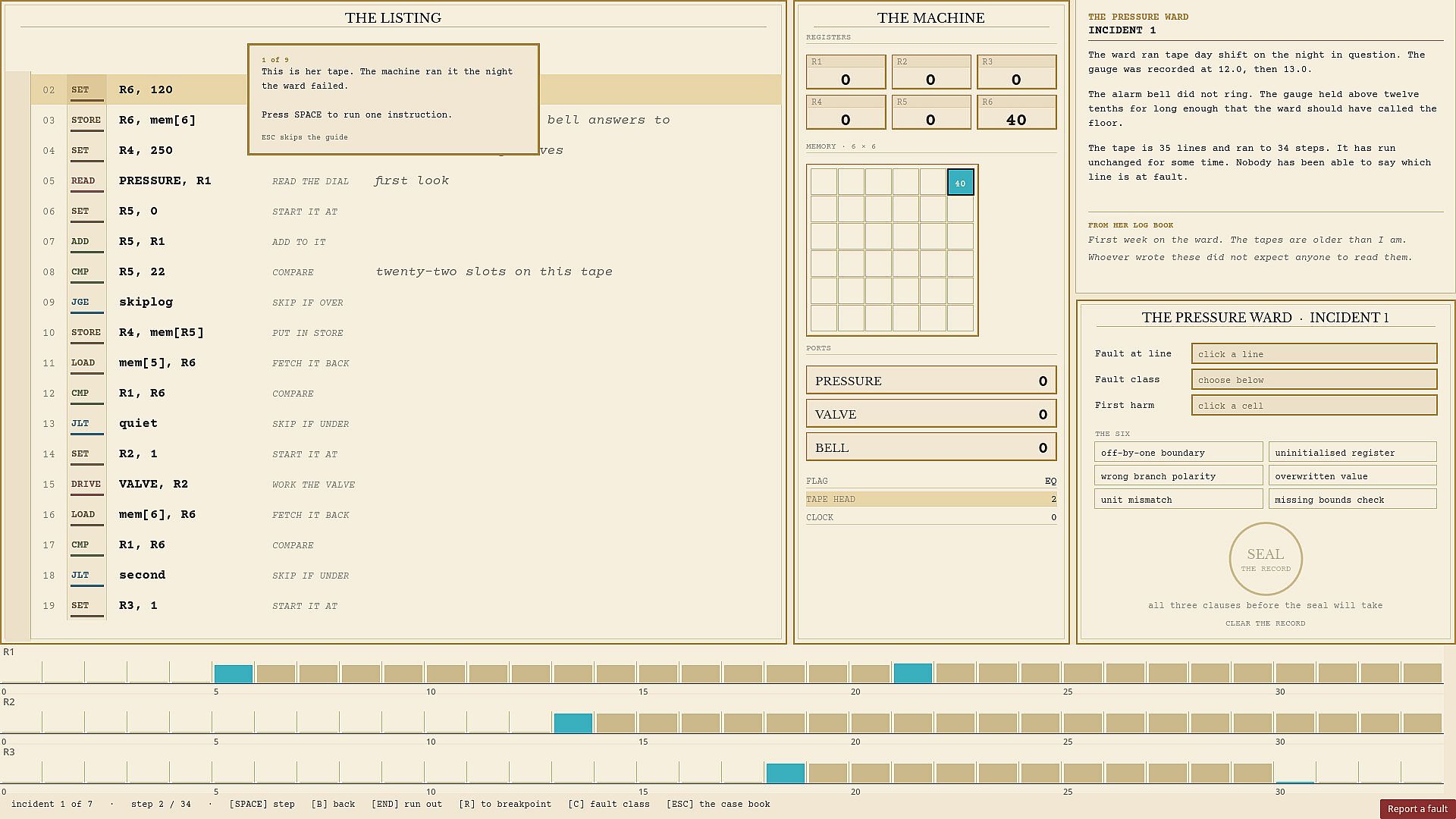Viewport: 1456px width, 819px height.
Task: Click '[ESC] the case book' in status bar
Action: tap(718, 804)
